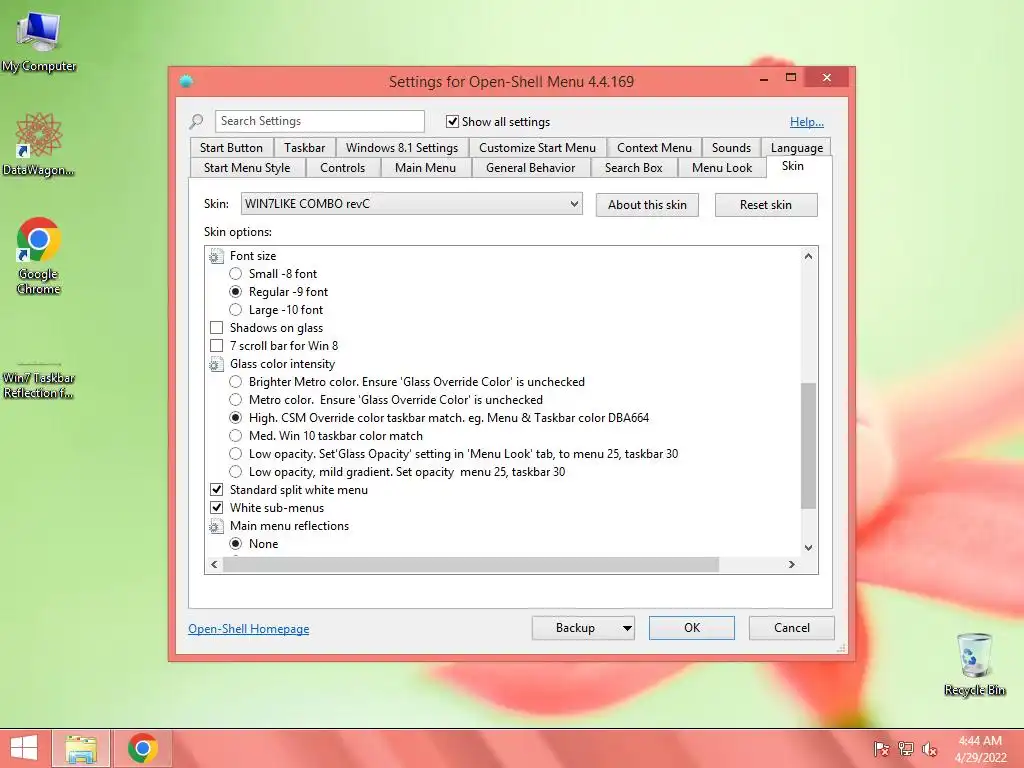
Task: Select Brighter Metro color radio option
Action: [236, 382]
